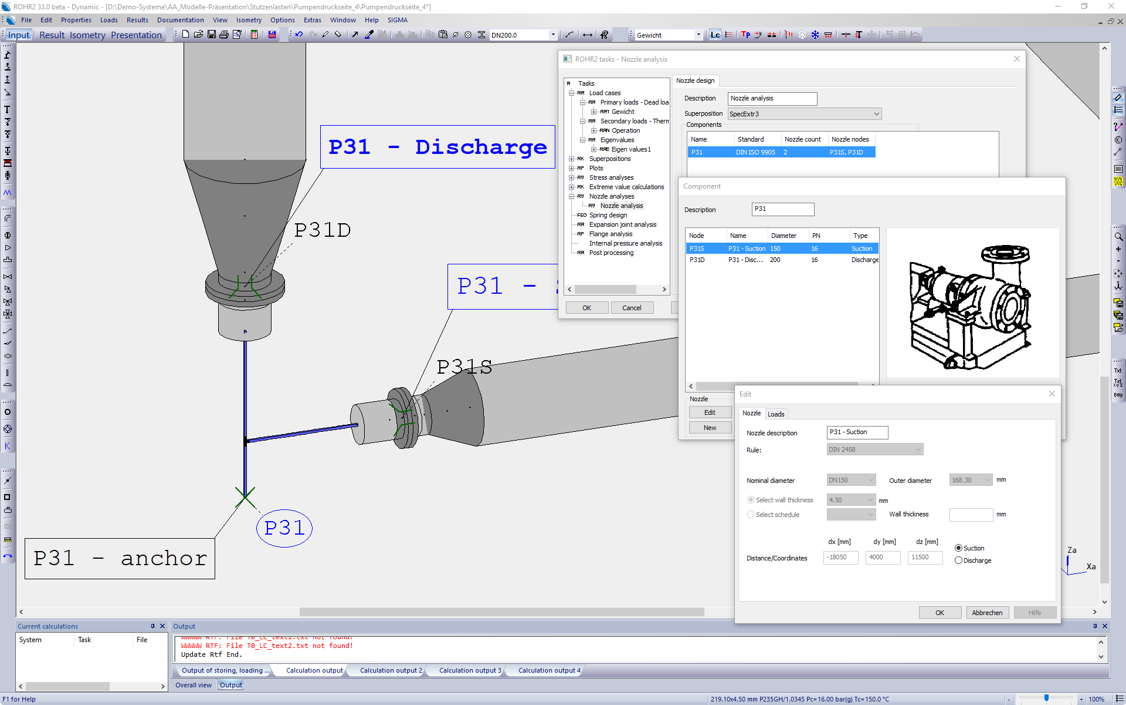Click the Abbrechen button in Edit dialog
The width and height of the screenshot is (1126, 705).
coord(986,612)
